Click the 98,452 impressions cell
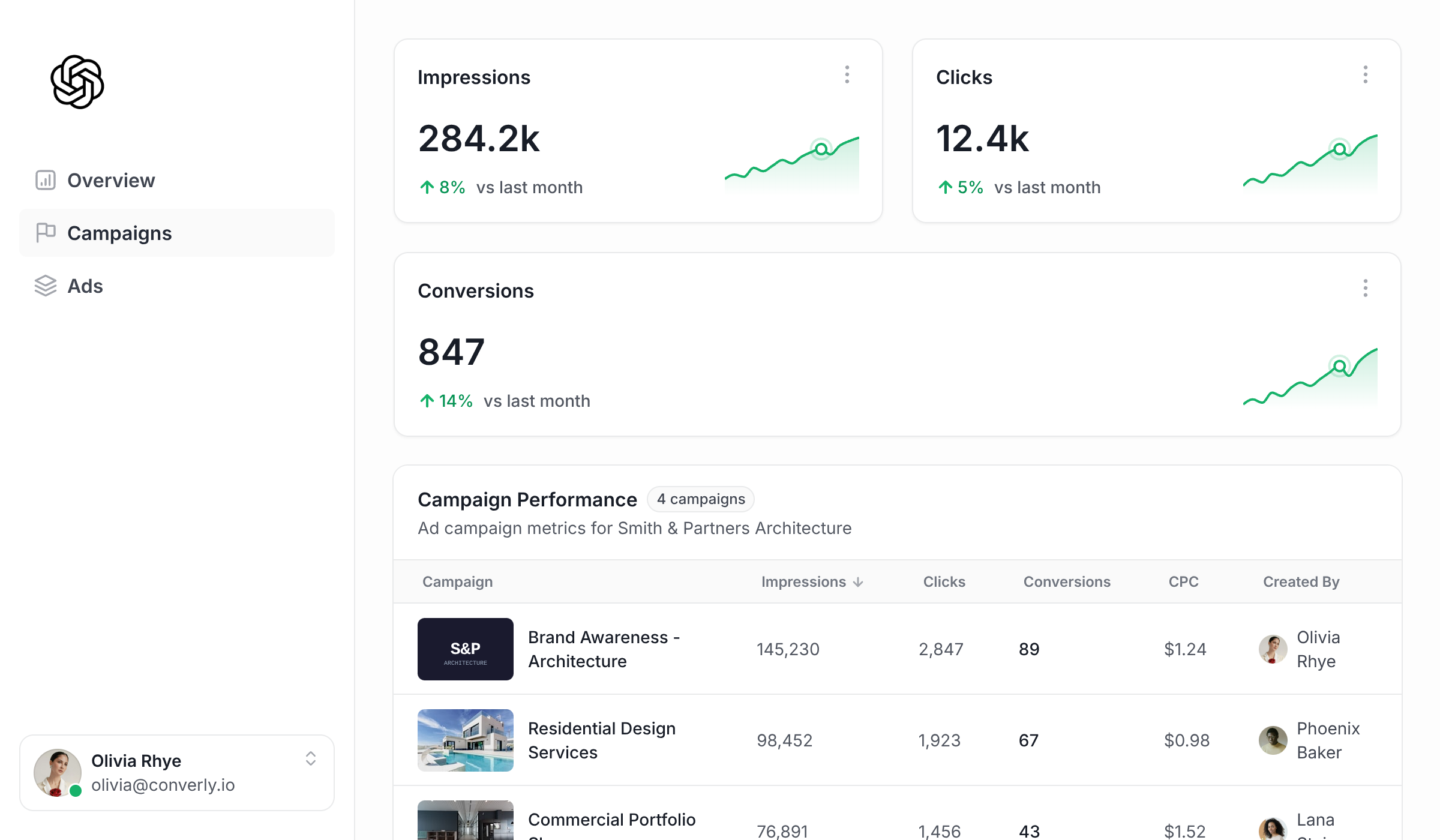 (784, 740)
